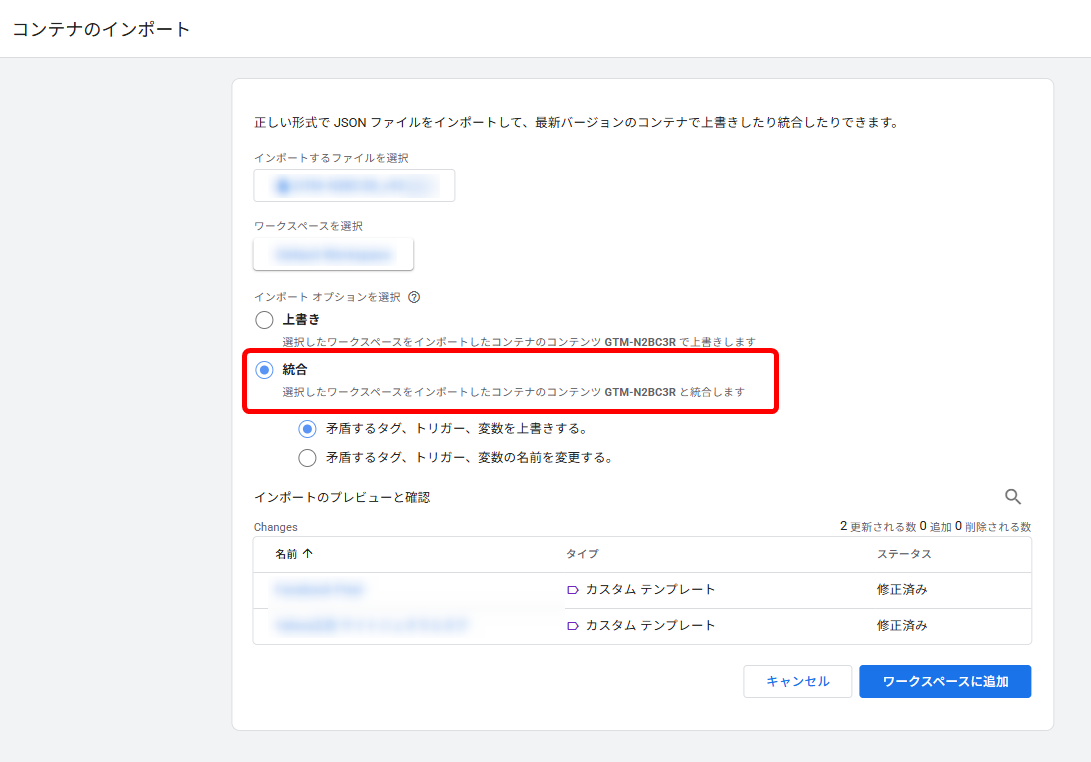1091x762 pixels.
Task: Choose 矛盾するタグ、トリガー、変数を上書きする
Action: tap(308, 429)
